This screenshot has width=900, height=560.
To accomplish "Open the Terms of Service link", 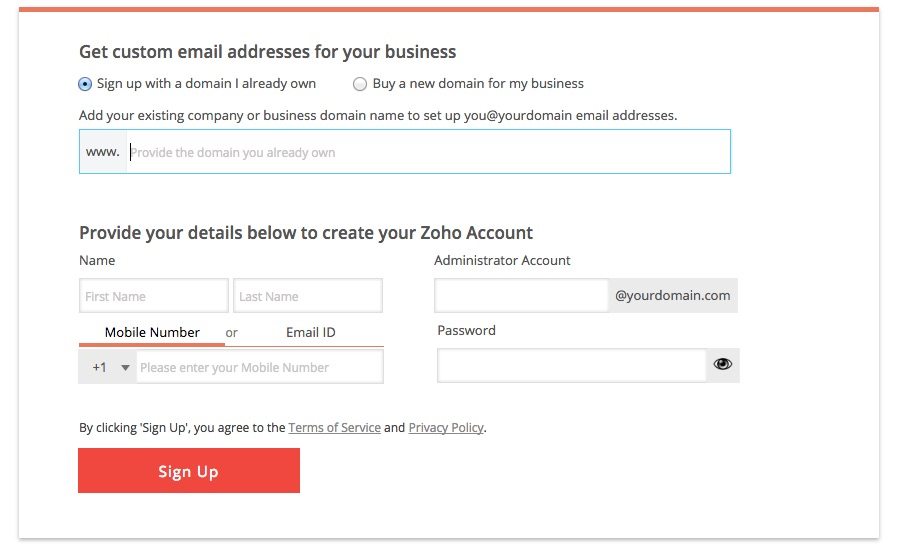I will point(334,428).
